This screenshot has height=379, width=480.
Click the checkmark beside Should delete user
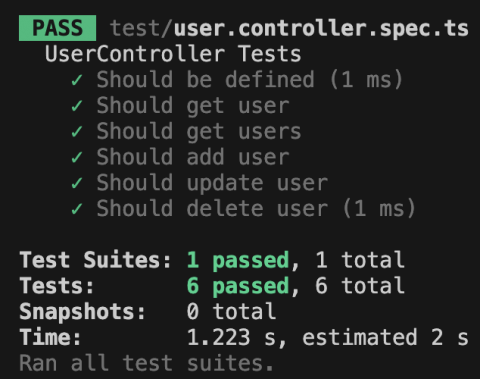pyautogui.click(x=77, y=209)
